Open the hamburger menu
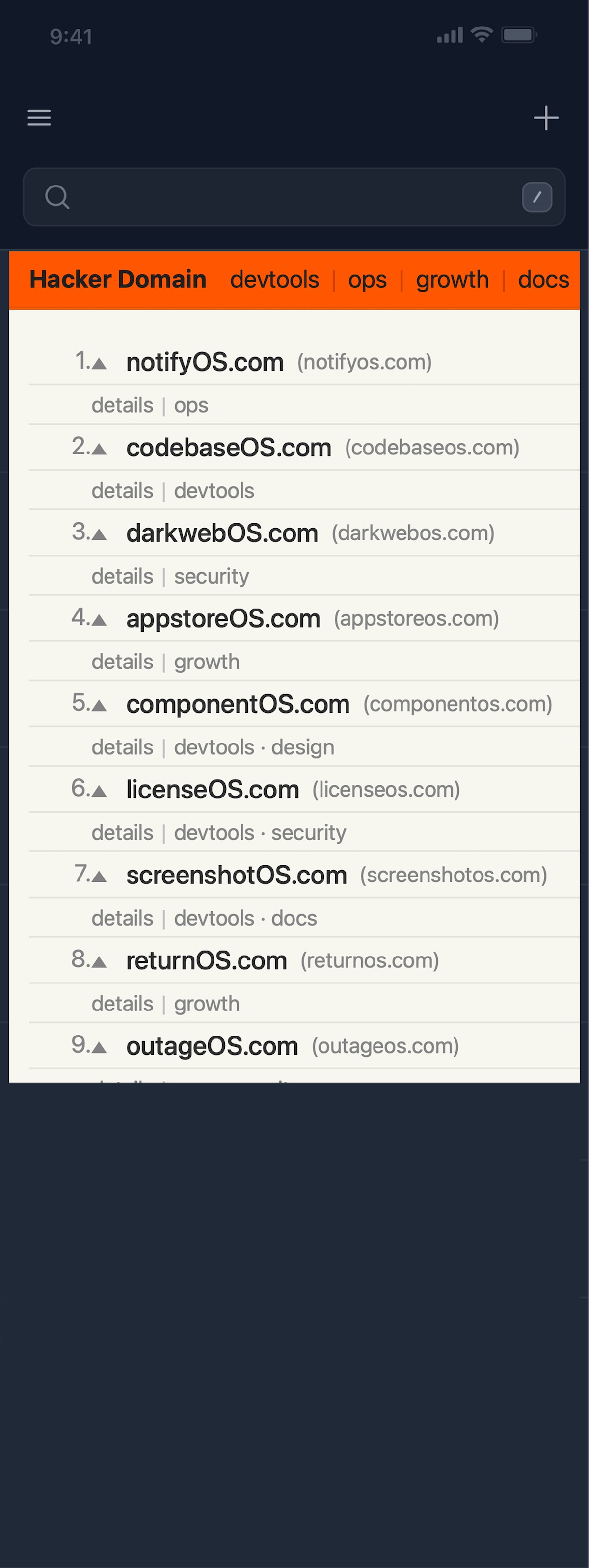The width and height of the screenshot is (589, 1568). click(x=39, y=117)
